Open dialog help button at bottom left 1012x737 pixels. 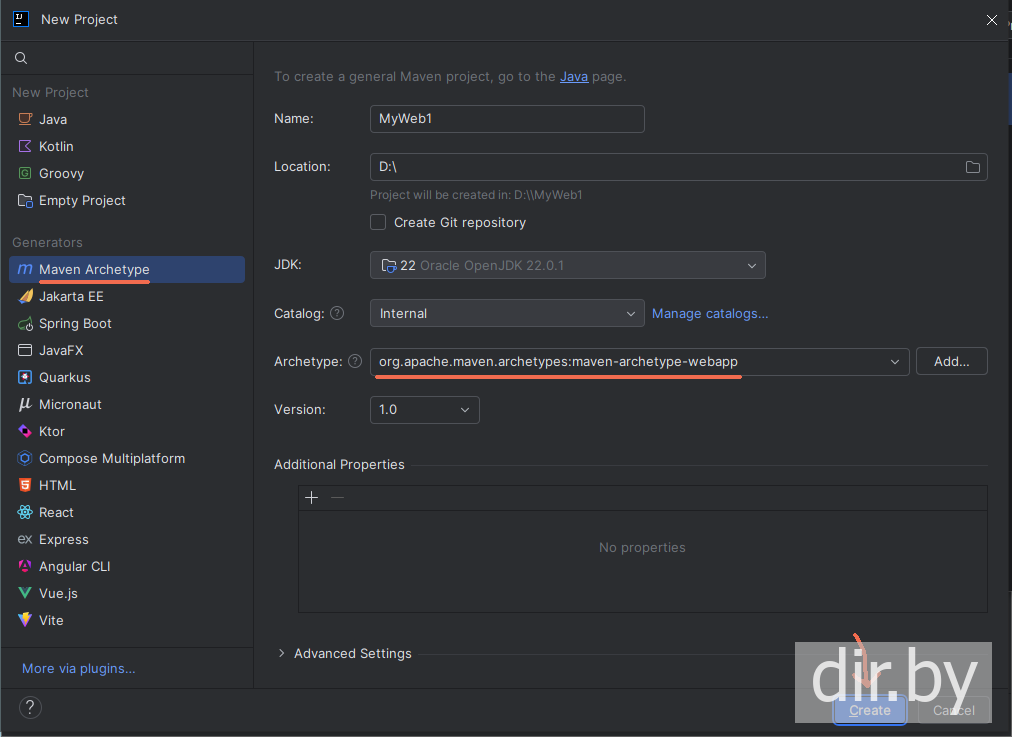(30, 707)
